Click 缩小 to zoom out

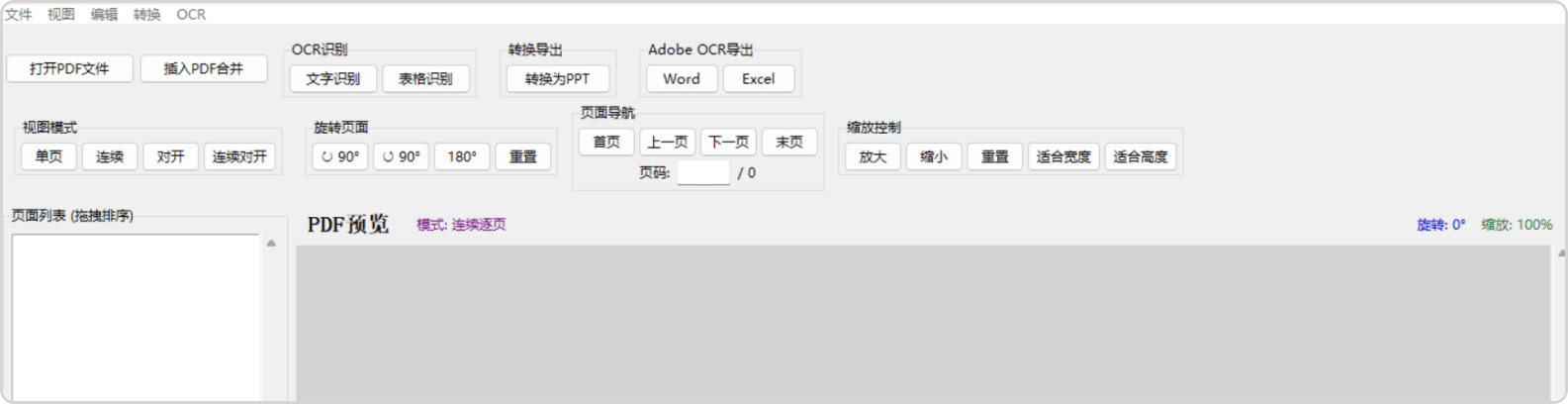pos(934,156)
